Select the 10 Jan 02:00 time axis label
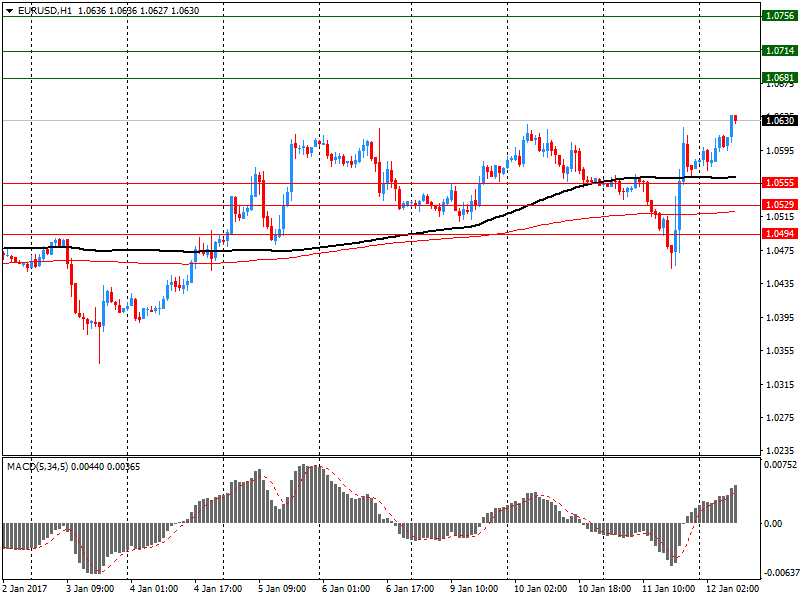The image size is (800, 600). pos(540,589)
